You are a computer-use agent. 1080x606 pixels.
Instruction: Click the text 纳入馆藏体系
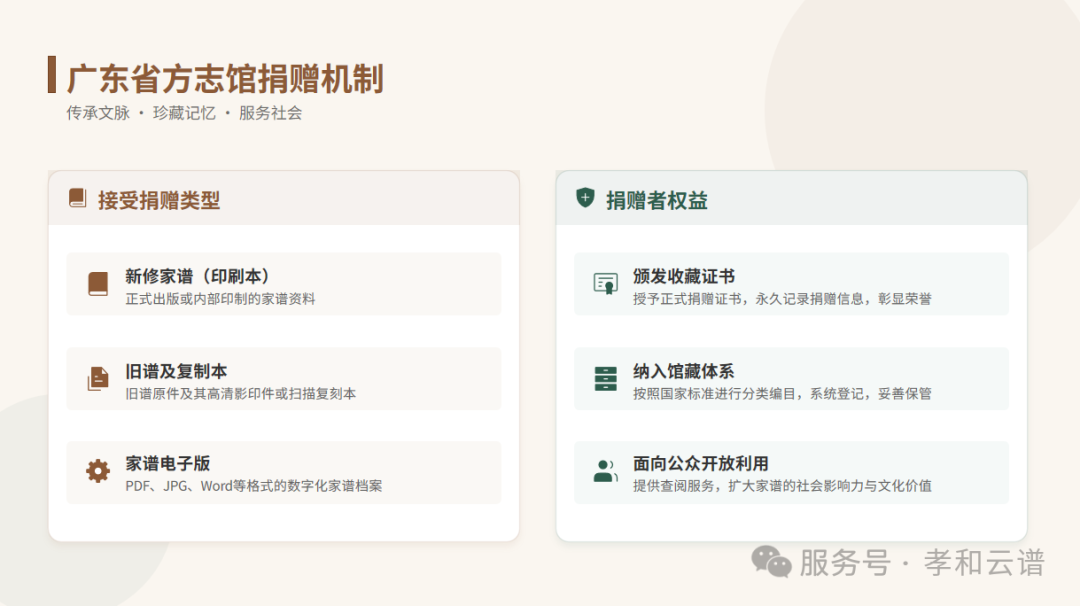click(684, 371)
